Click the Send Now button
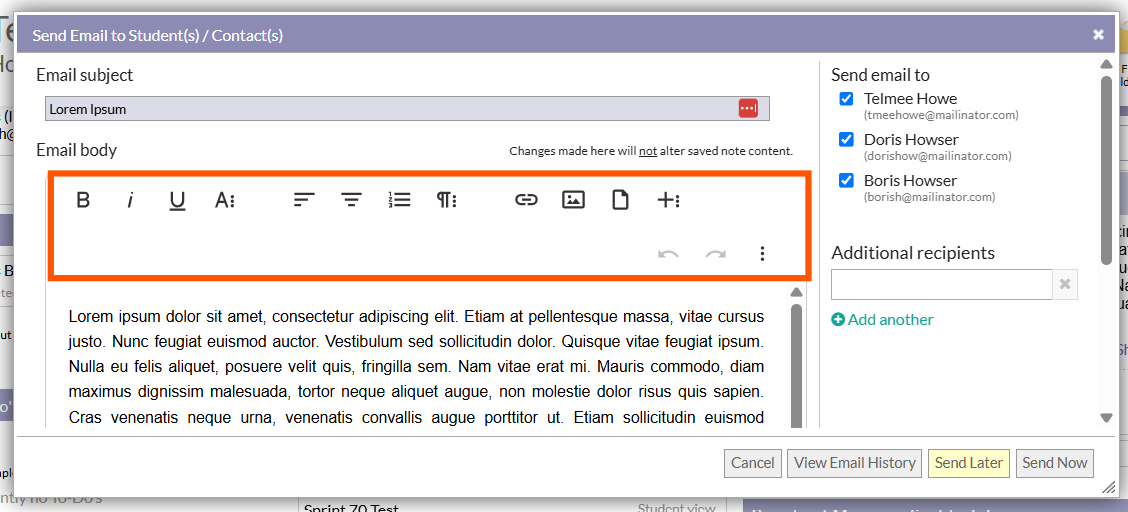 point(1054,463)
